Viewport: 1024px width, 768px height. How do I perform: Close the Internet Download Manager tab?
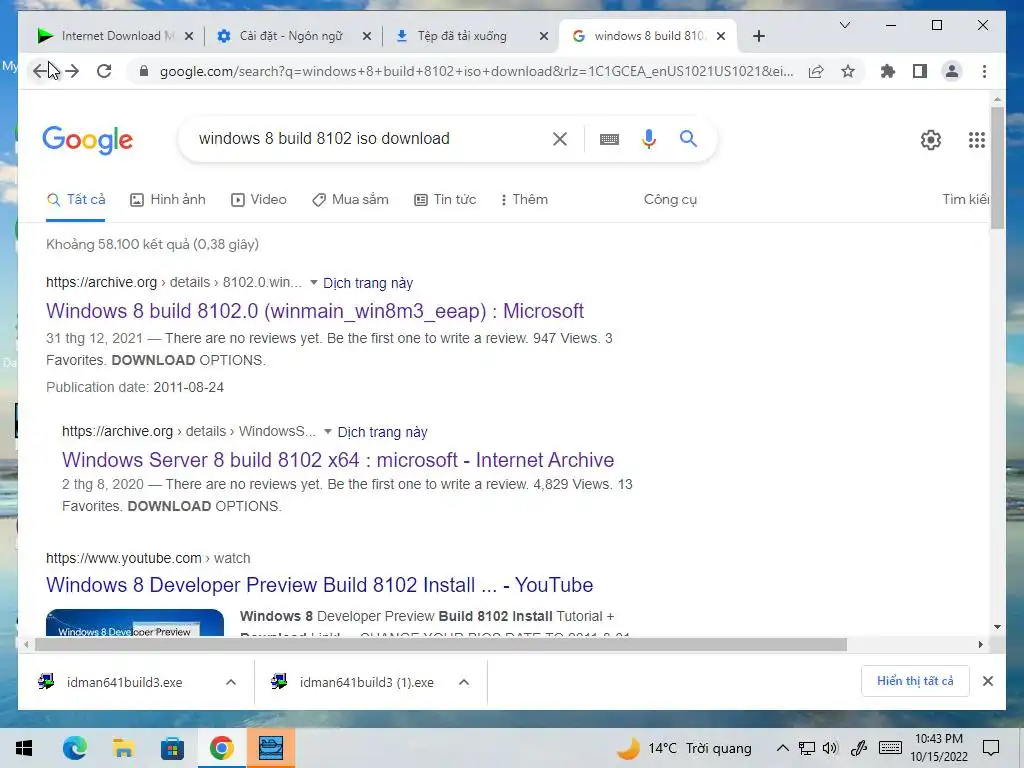tap(189, 36)
